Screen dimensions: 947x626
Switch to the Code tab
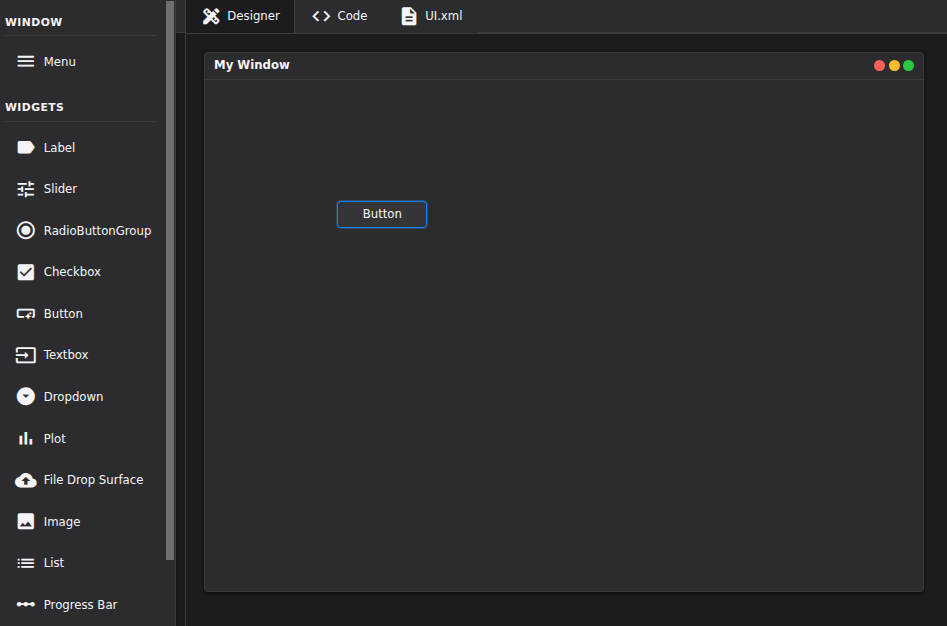click(x=339, y=15)
